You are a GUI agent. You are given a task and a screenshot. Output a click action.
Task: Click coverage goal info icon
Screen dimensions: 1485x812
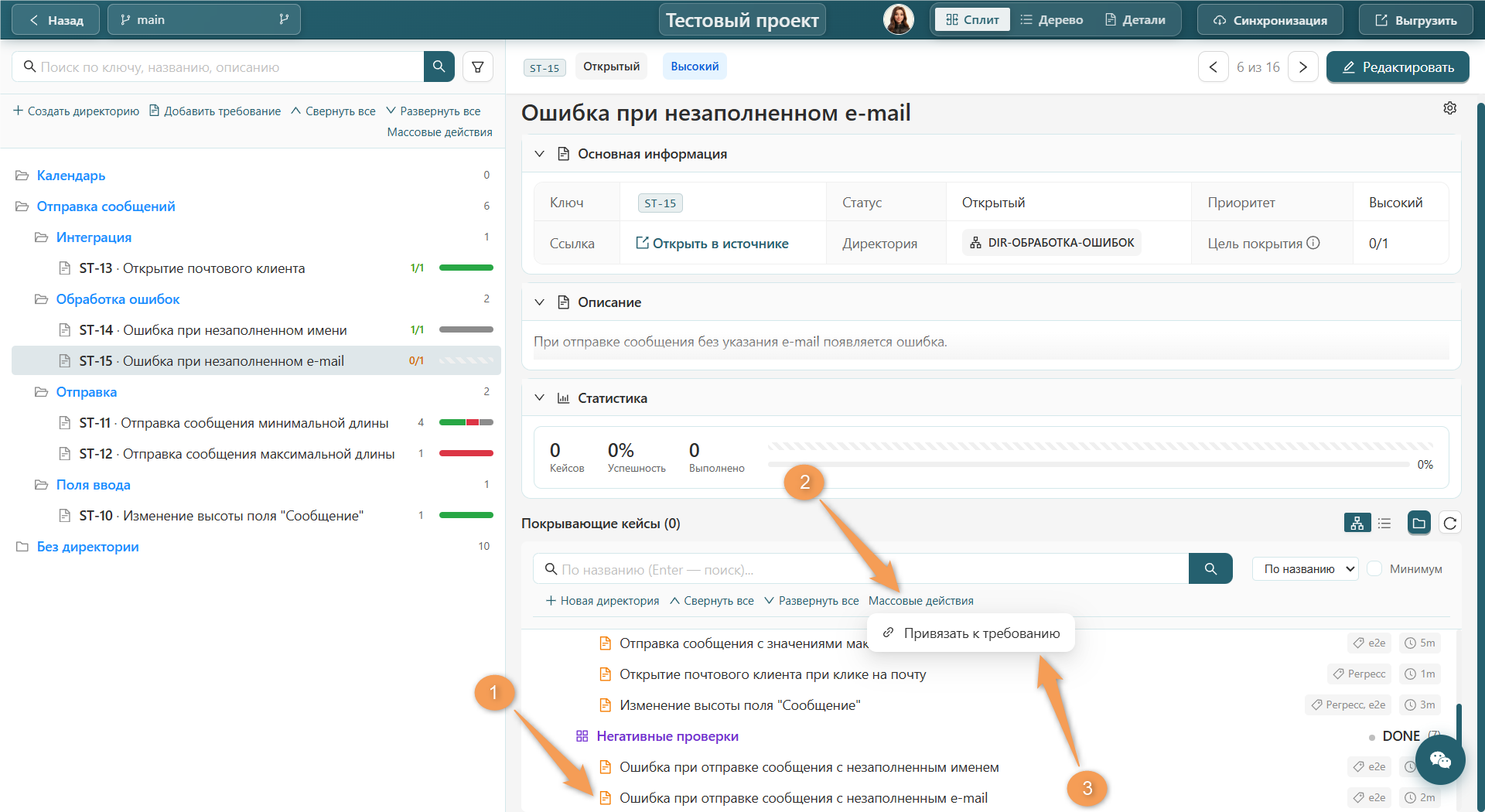point(1313,243)
